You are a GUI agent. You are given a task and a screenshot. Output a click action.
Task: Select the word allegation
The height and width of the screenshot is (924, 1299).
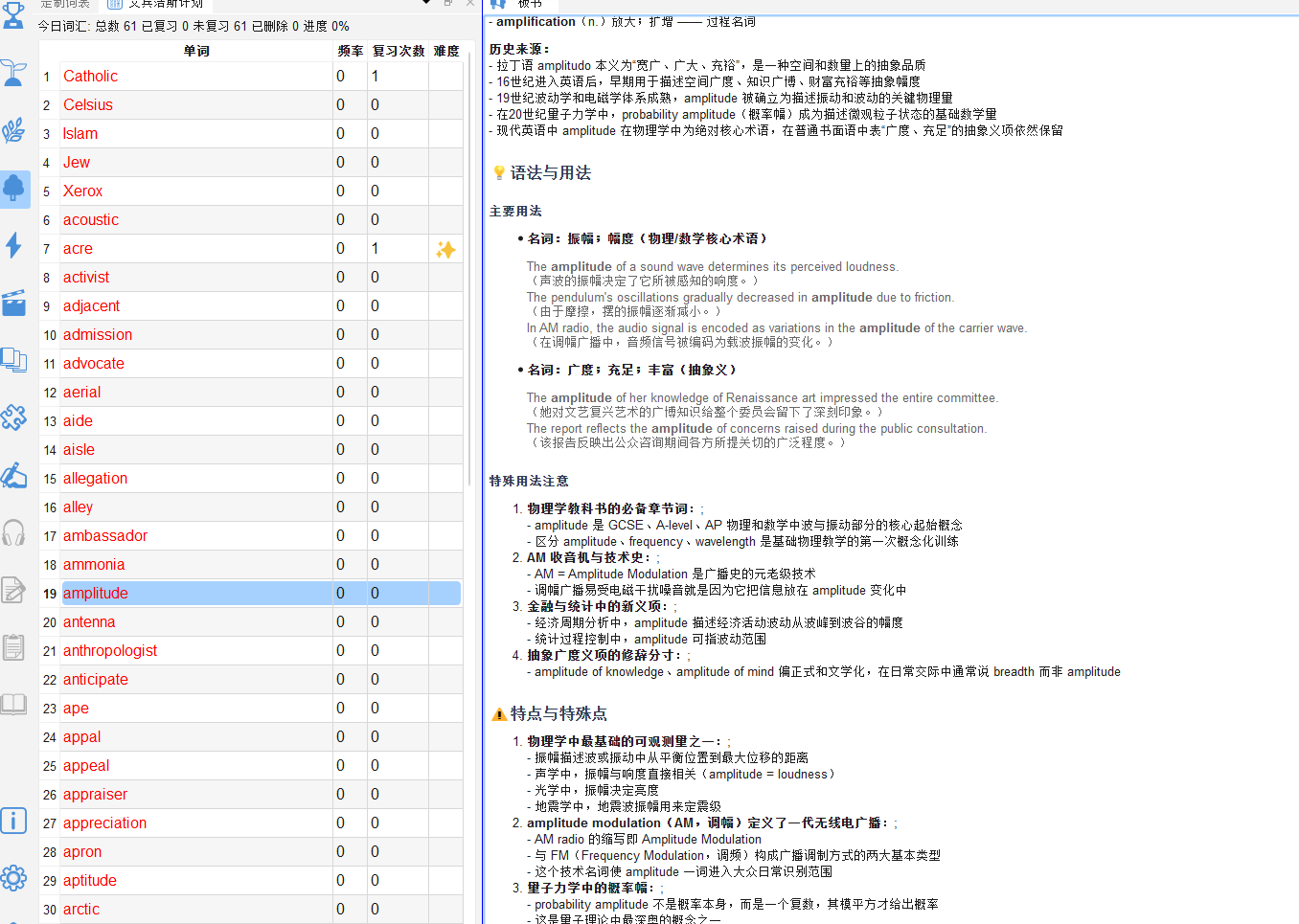point(95,478)
